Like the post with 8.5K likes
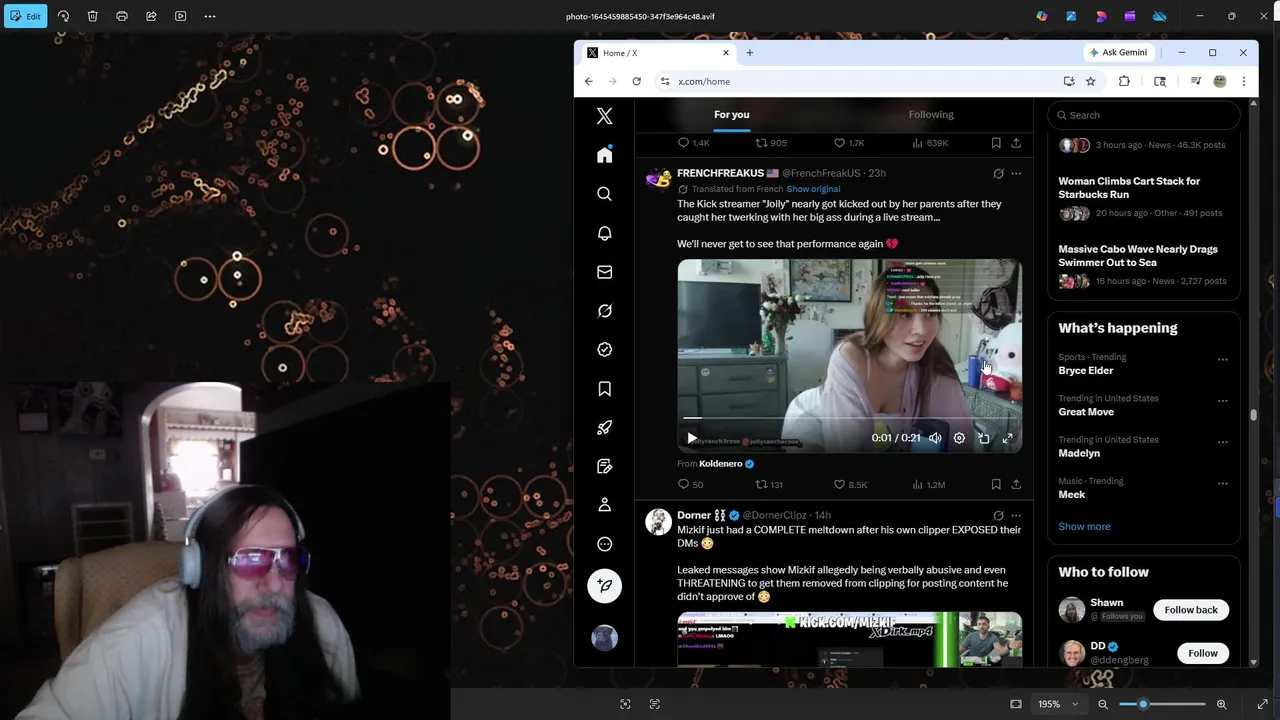Viewport: 1280px width, 720px height. click(850, 485)
